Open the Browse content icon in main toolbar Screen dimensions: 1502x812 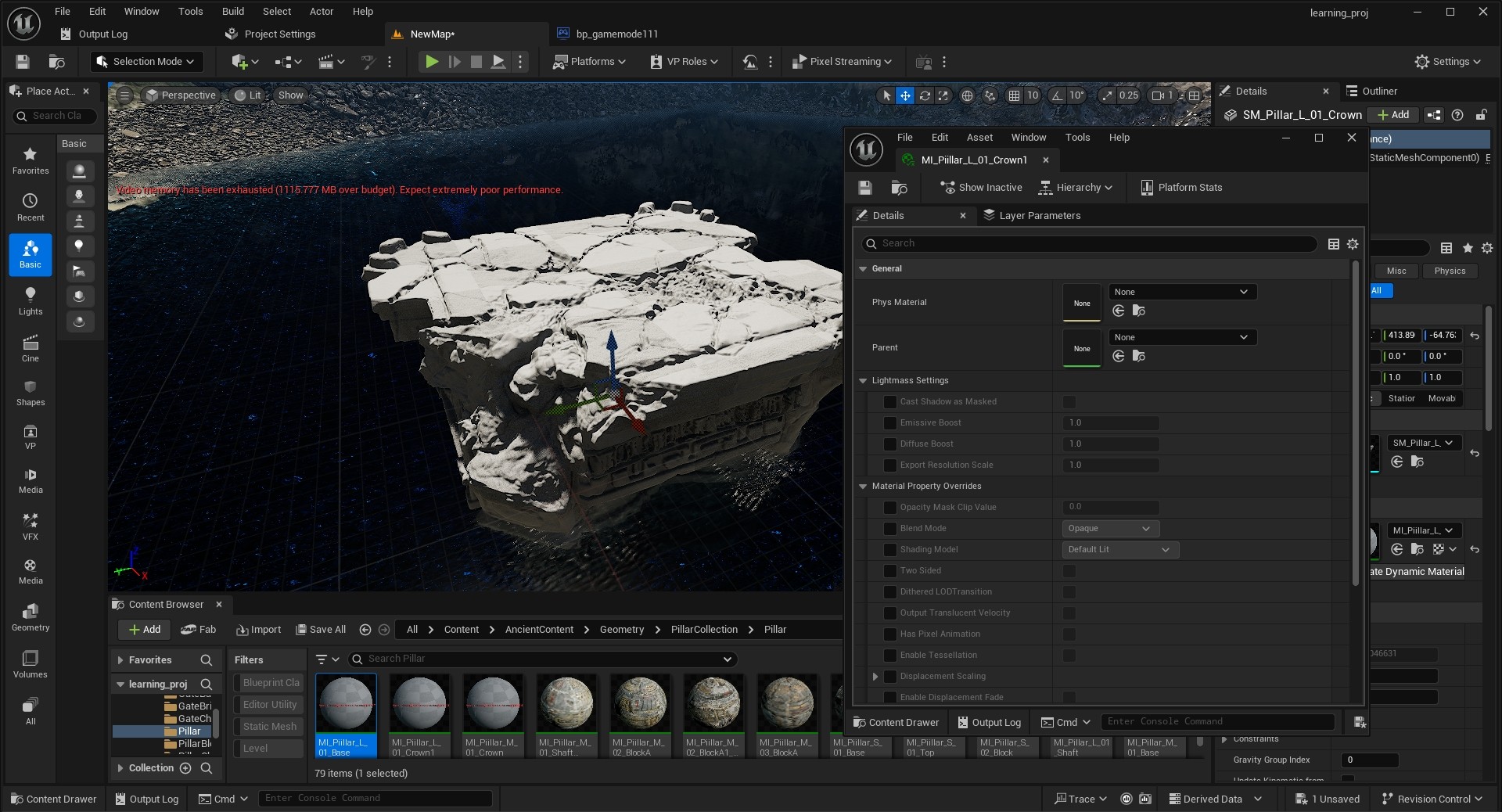pyautogui.click(x=56, y=62)
